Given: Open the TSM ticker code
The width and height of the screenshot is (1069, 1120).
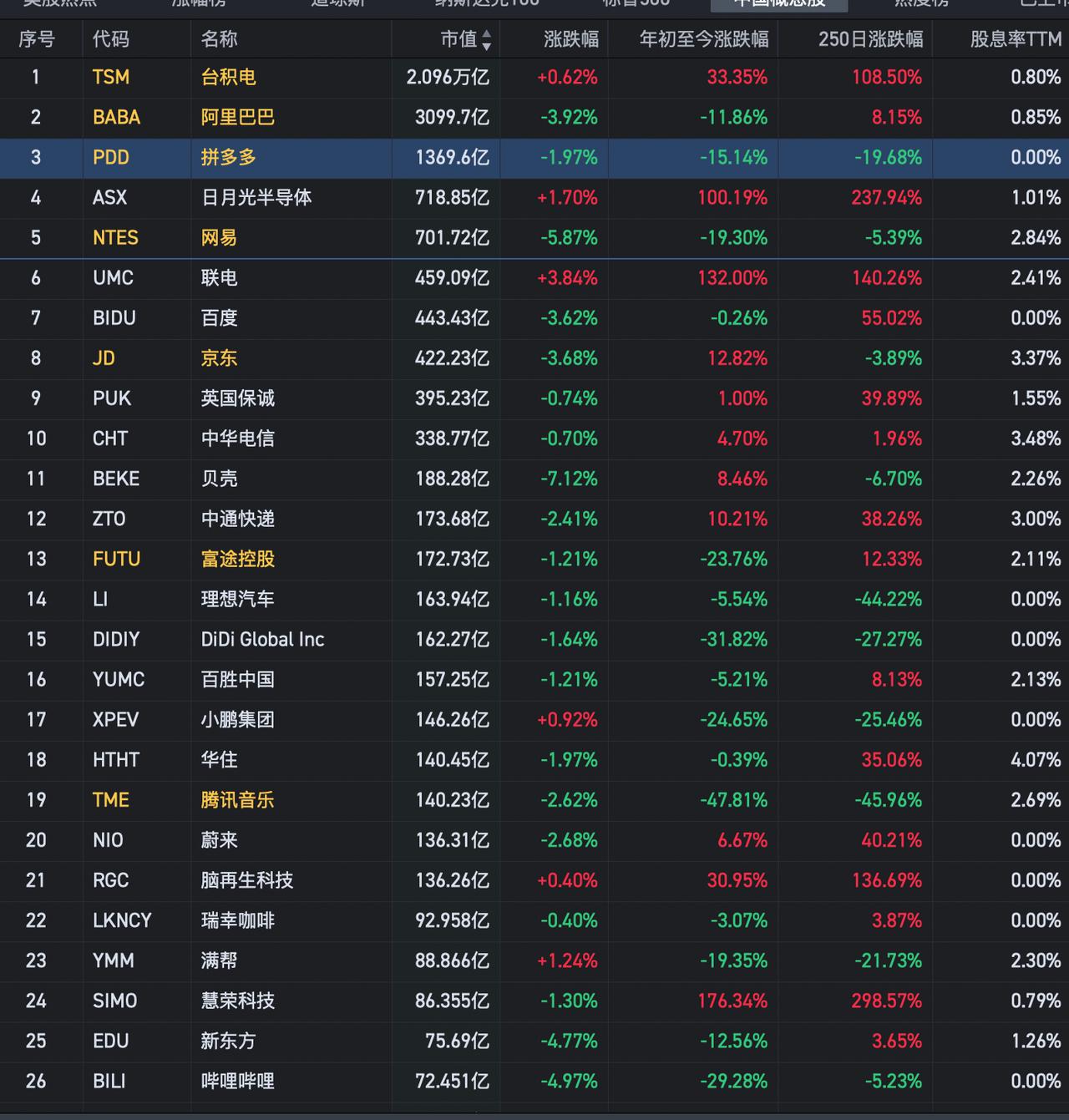Looking at the screenshot, I should coord(111,77).
